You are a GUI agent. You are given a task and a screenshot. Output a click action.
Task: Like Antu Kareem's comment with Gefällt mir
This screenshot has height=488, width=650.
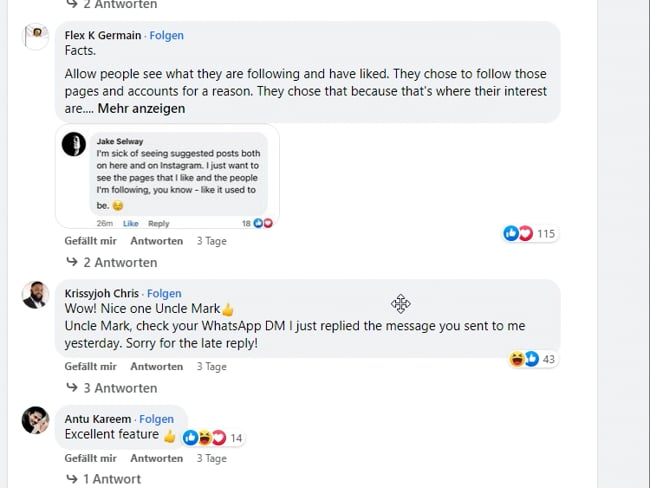(x=90, y=458)
